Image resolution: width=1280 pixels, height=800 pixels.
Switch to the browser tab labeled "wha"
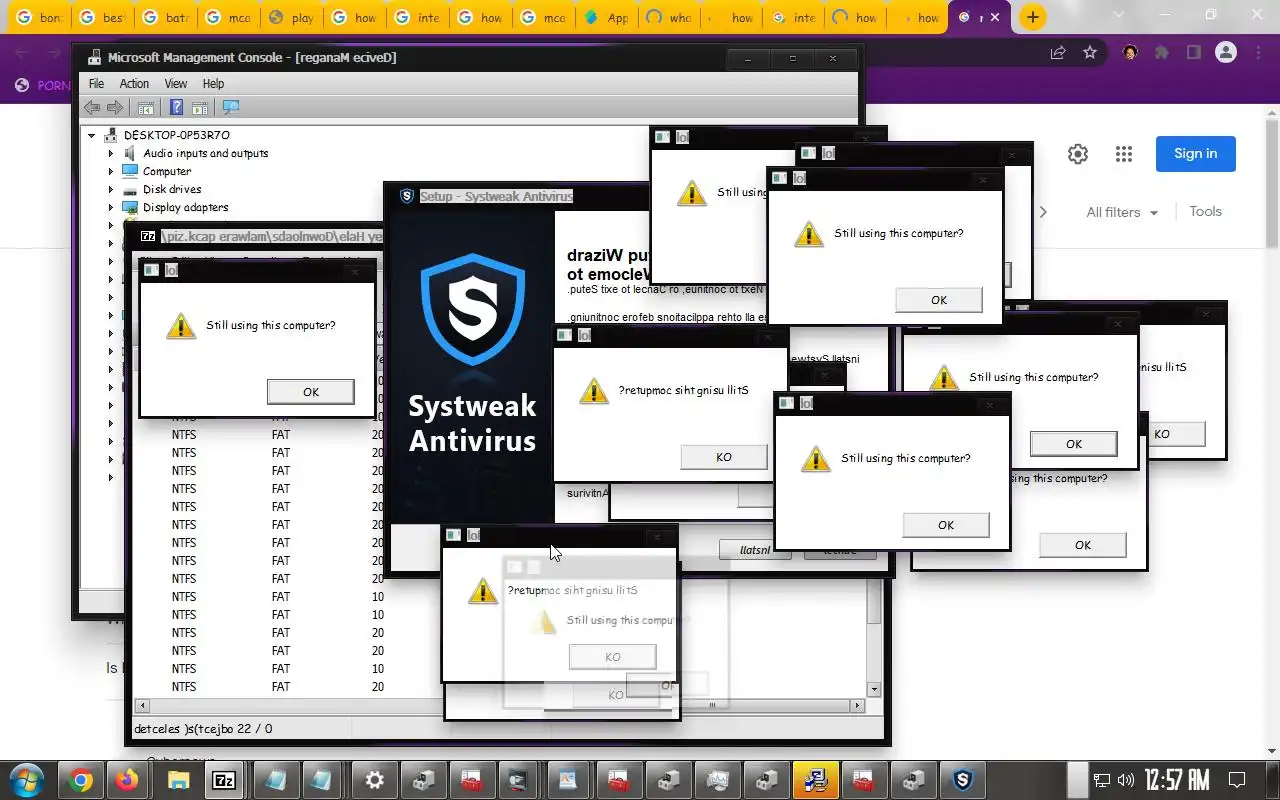click(669, 18)
